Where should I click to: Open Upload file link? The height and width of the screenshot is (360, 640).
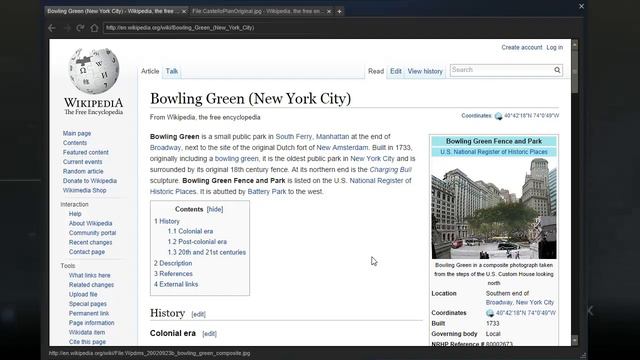pyautogui.click(x=83, y=294)
